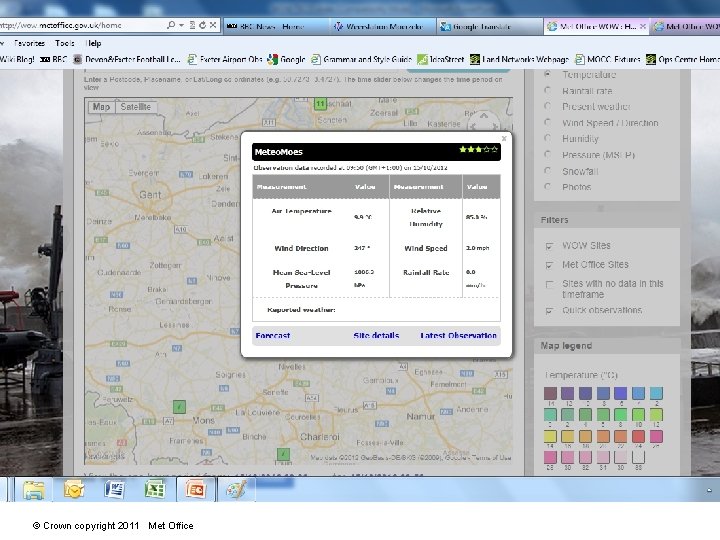Screen dimensions: 720x540
Task: Open the Exeter Airport Obs bookmark
Action: [225, 59]
